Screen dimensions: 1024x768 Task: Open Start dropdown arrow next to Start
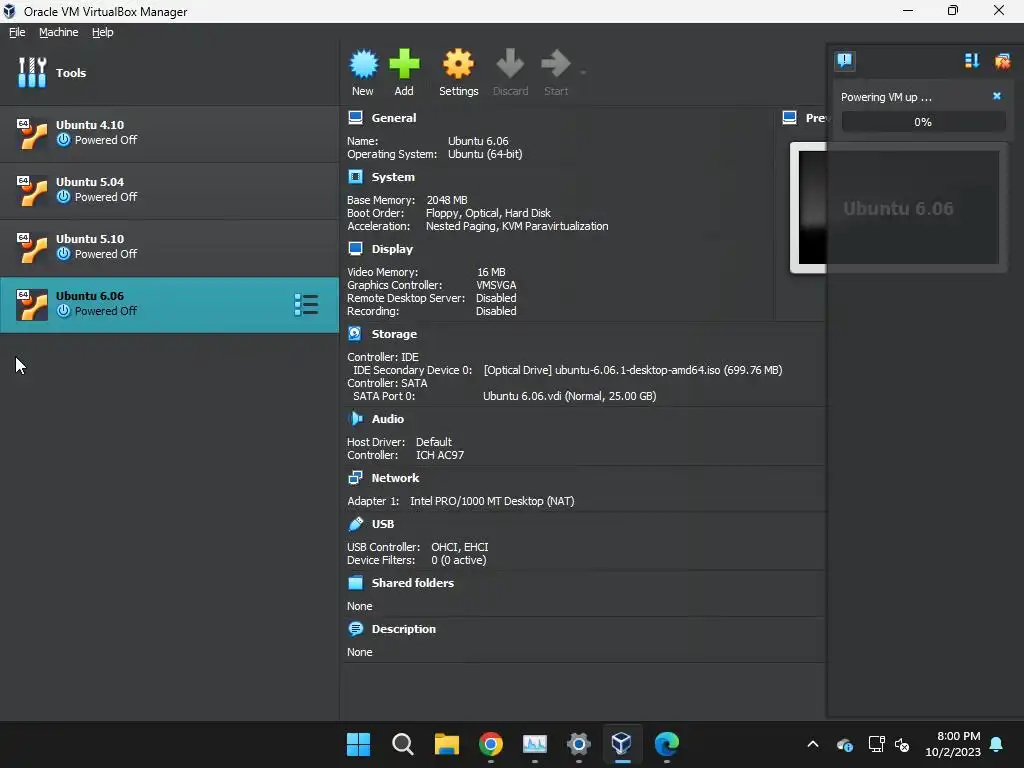[x=583, y=72]
